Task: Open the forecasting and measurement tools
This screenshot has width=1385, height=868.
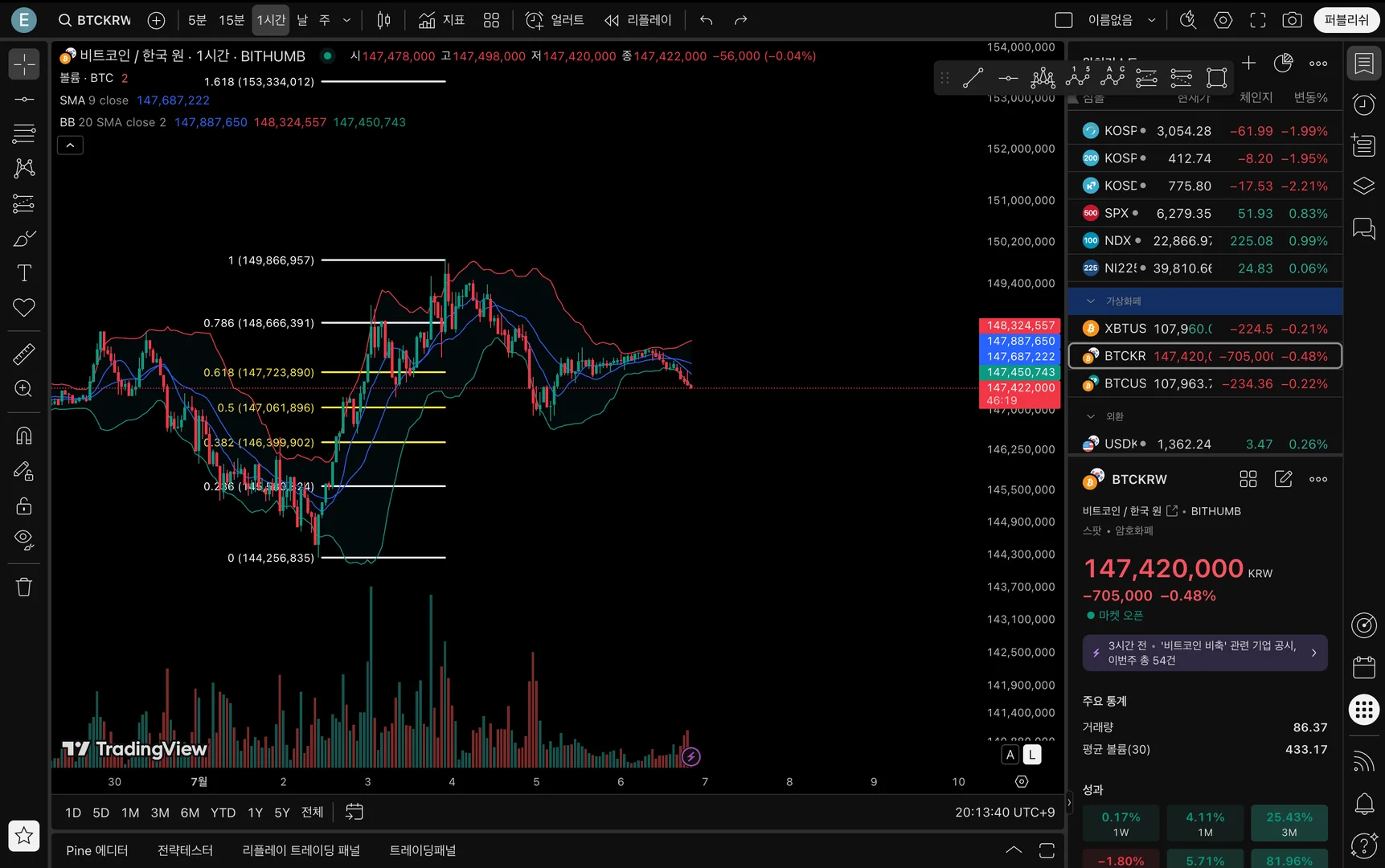Action: (24, 203)
